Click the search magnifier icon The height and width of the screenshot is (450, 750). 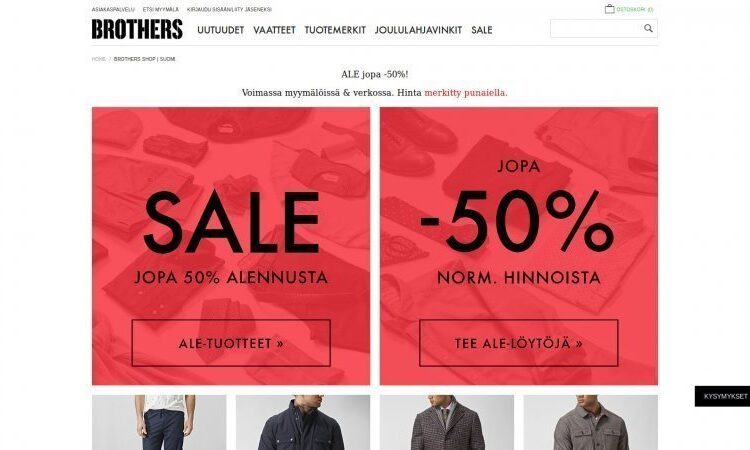point(648,28)
